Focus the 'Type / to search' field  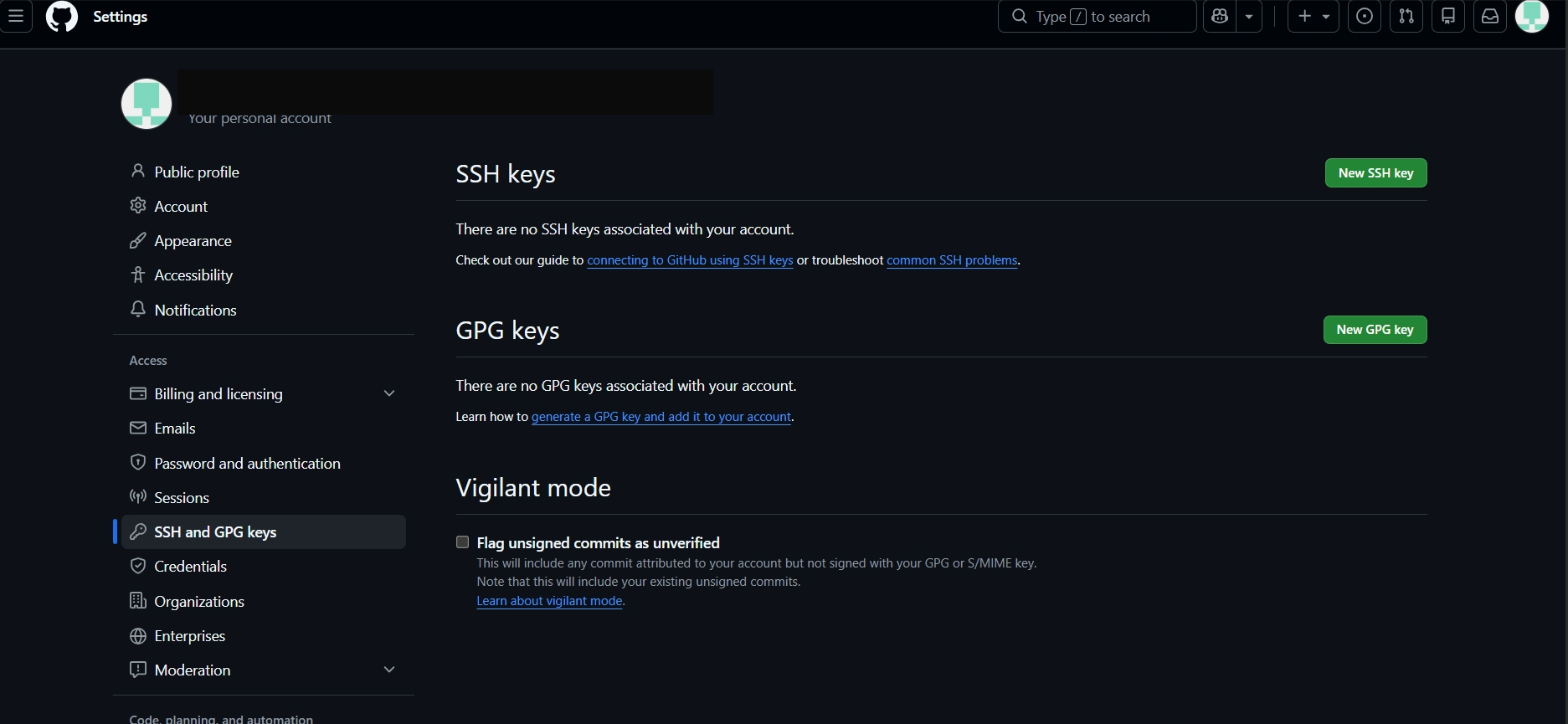(x=1098, y=17)
